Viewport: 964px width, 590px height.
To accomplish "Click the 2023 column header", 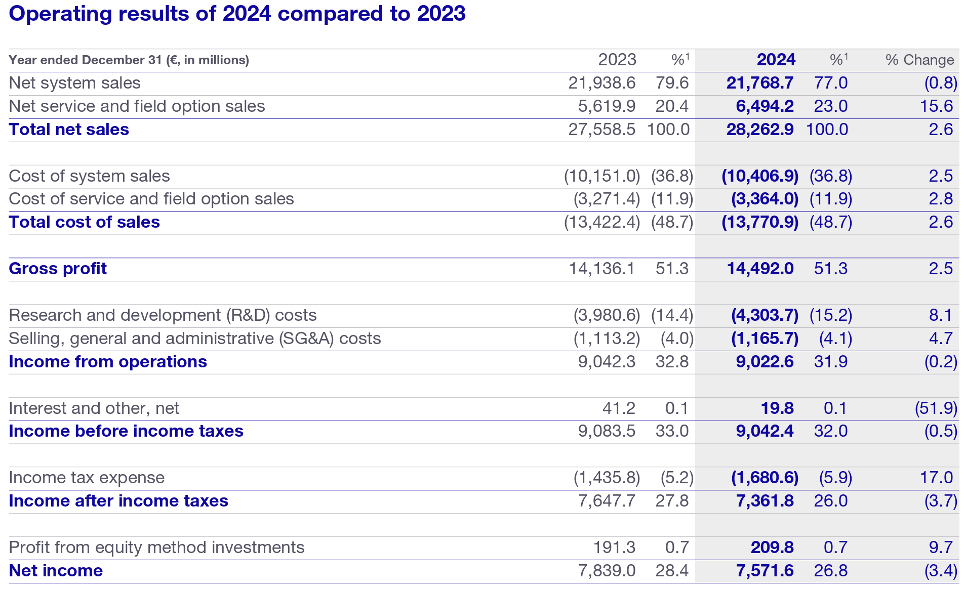I will (617, 60).
